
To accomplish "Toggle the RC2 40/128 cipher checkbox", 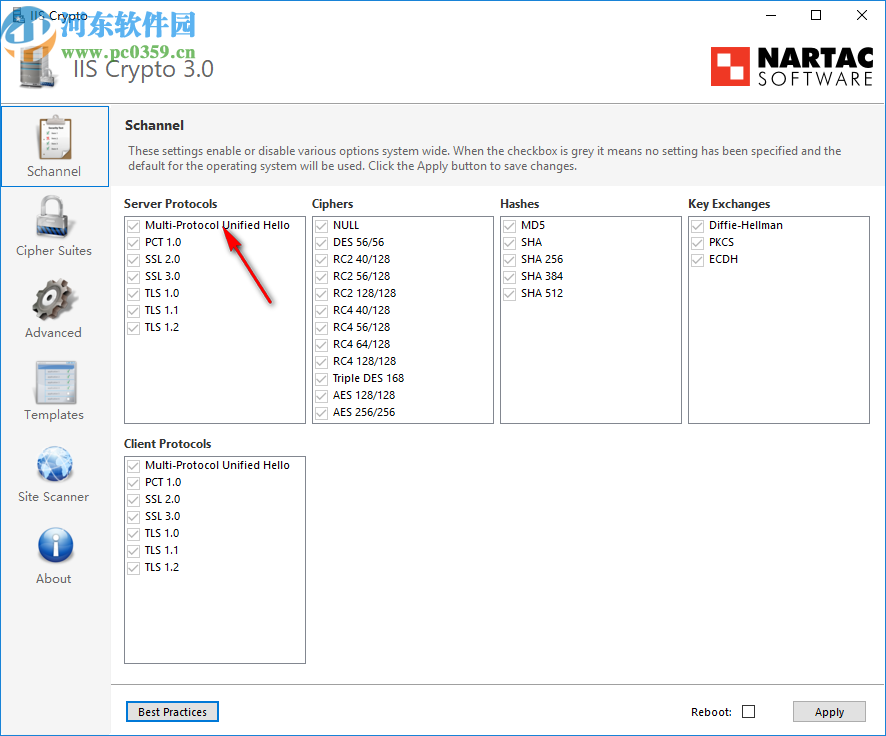I will click(x=322, y=260).
